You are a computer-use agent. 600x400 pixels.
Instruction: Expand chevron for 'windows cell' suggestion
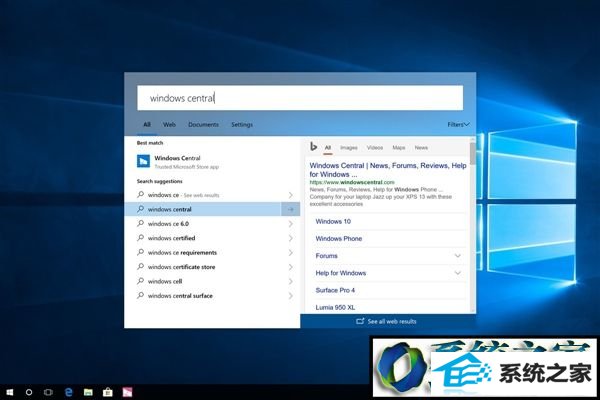point(290,281)
